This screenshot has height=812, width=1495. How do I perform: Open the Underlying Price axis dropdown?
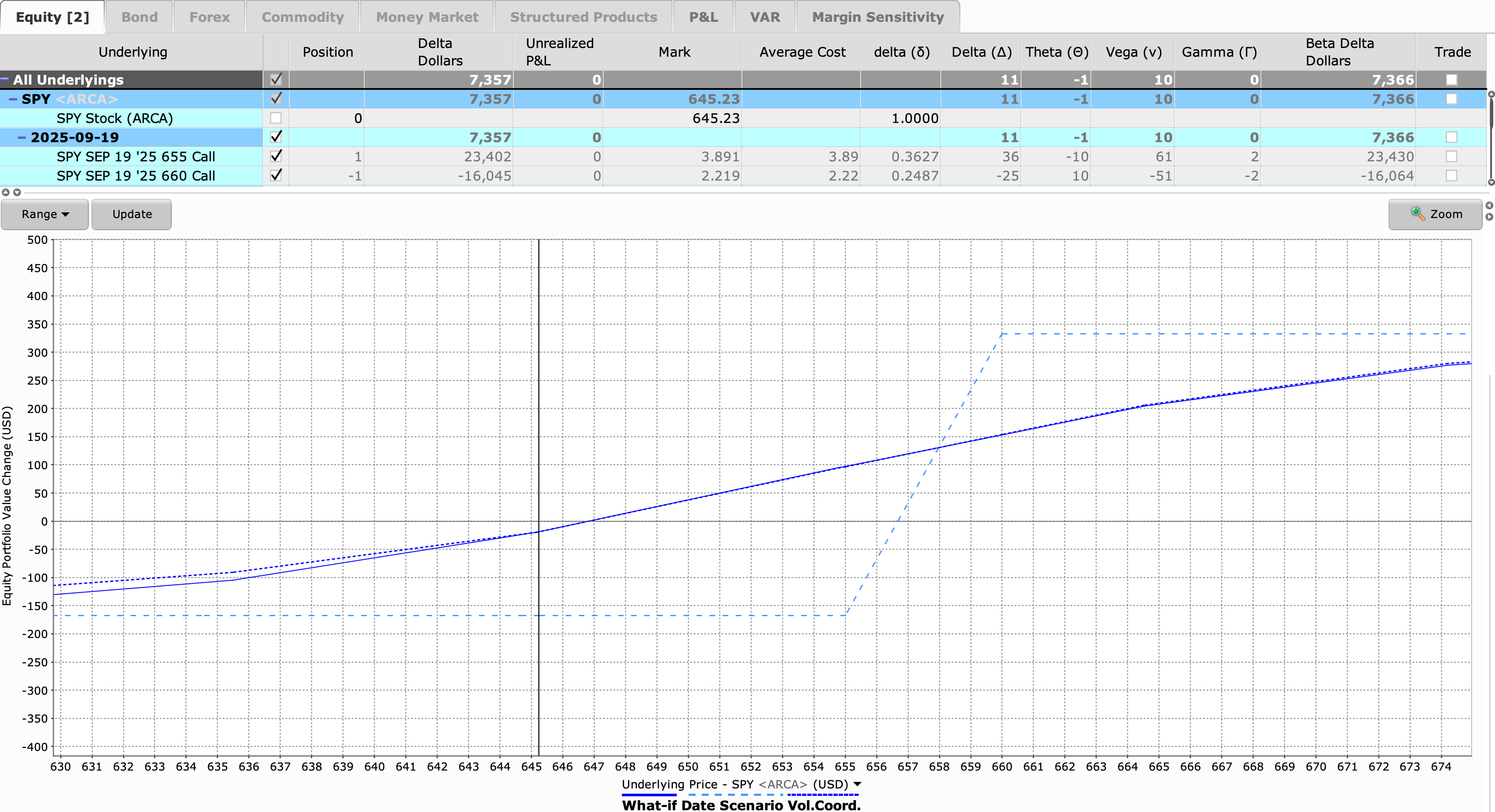pyautogui.click(x=857, y=784)
